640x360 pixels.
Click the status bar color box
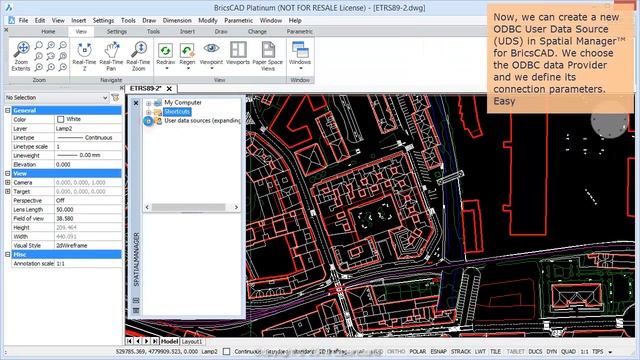(227, 351)
